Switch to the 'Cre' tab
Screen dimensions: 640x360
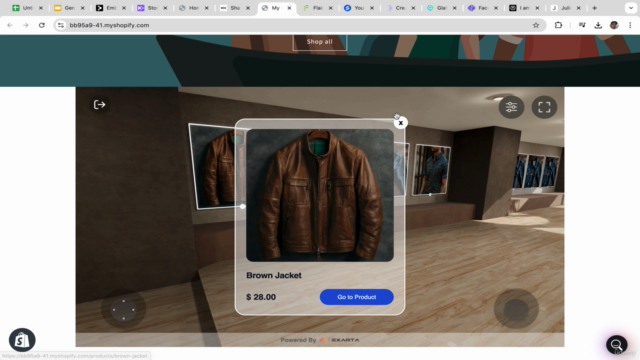pyautogui.click(x=400, y=8)
